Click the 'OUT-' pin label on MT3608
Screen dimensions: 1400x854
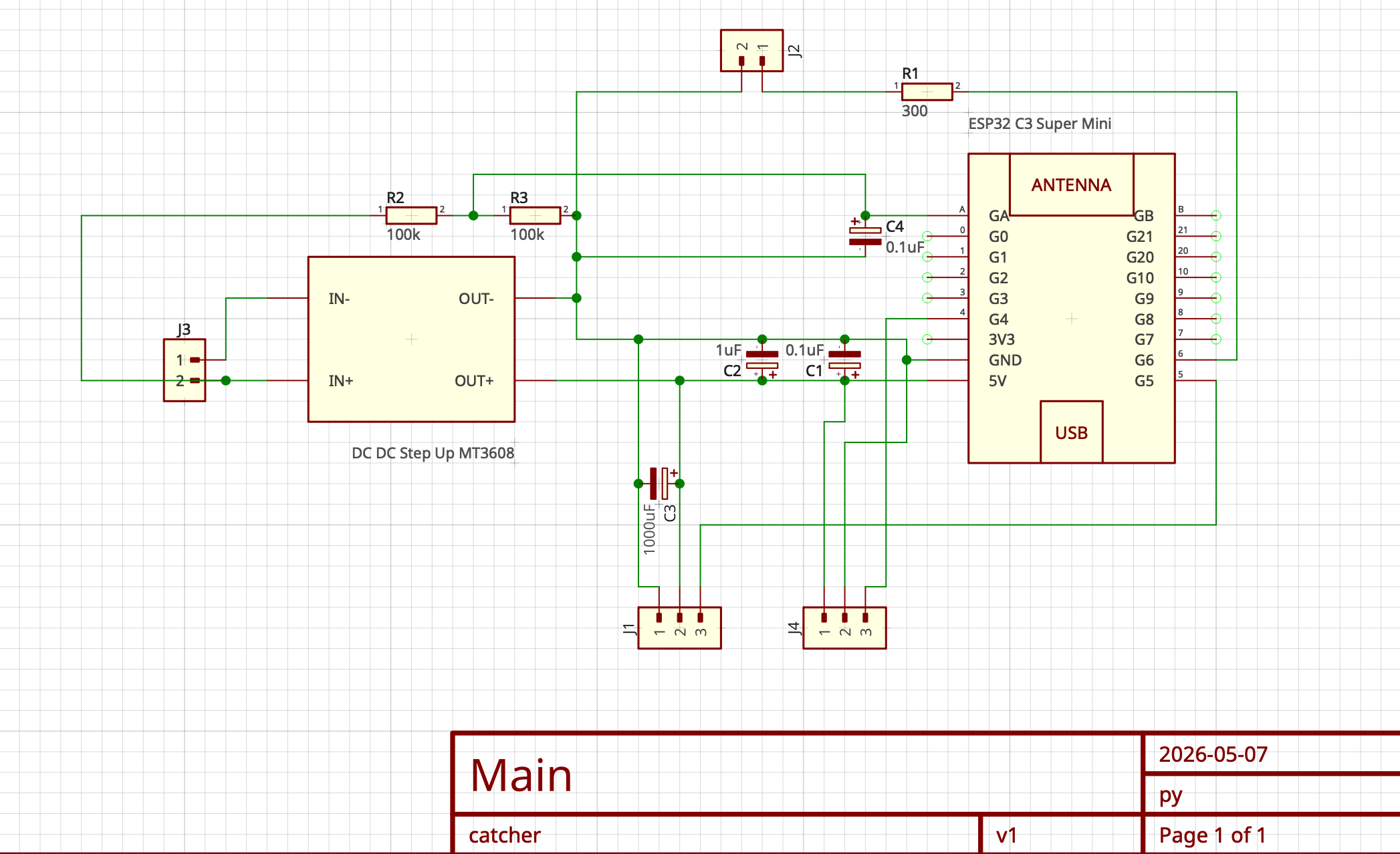[476, 299]
